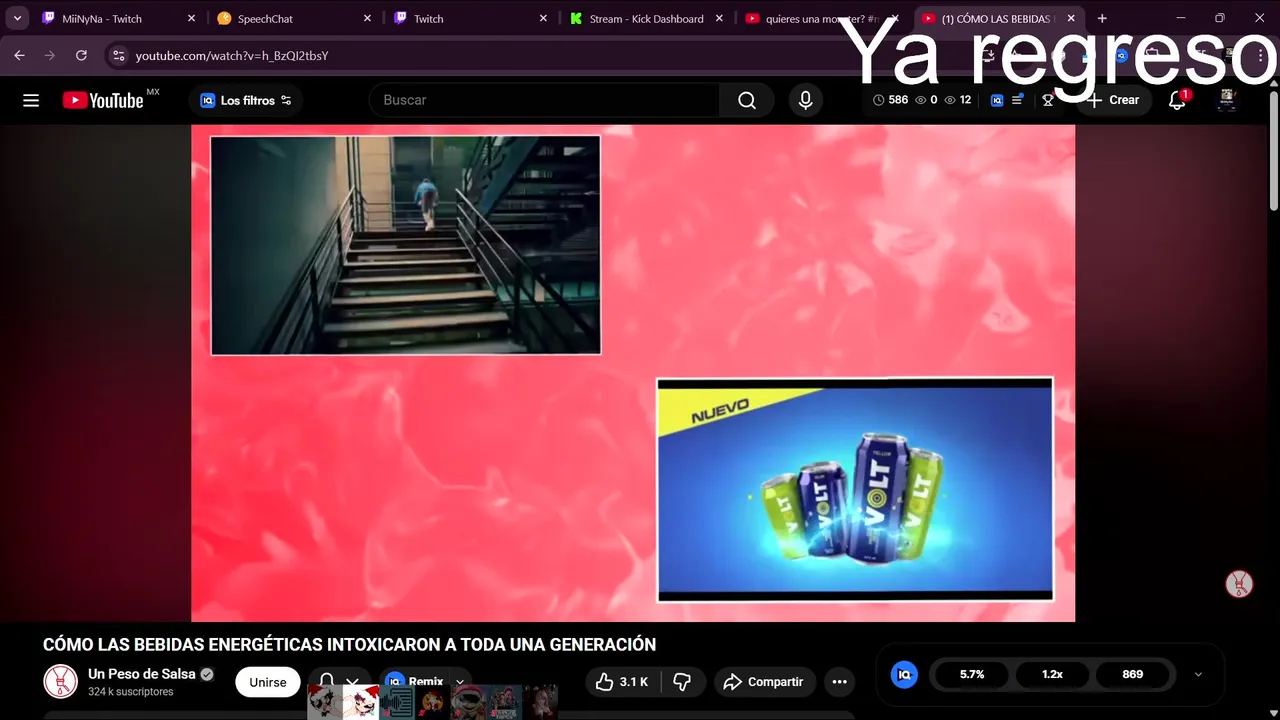The image size is (1280, 720).
Task: Open a new browser tab
Action: (1102, 18)
